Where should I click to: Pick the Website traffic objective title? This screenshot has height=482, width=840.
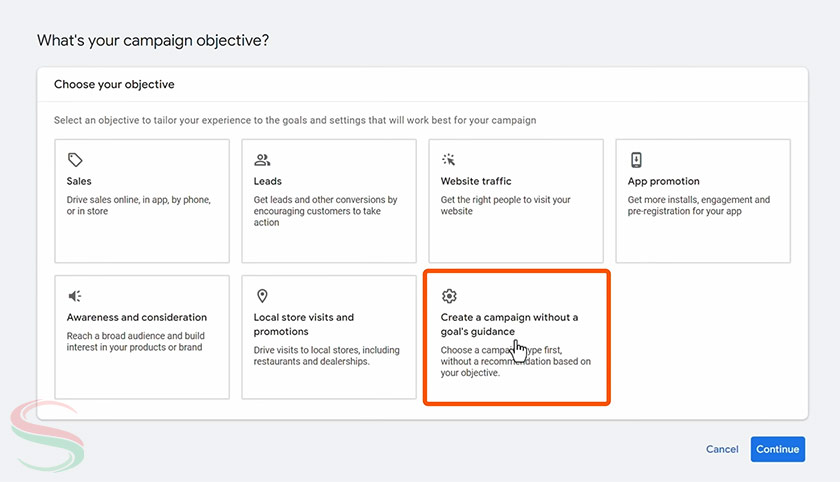[x=476, y=182]
